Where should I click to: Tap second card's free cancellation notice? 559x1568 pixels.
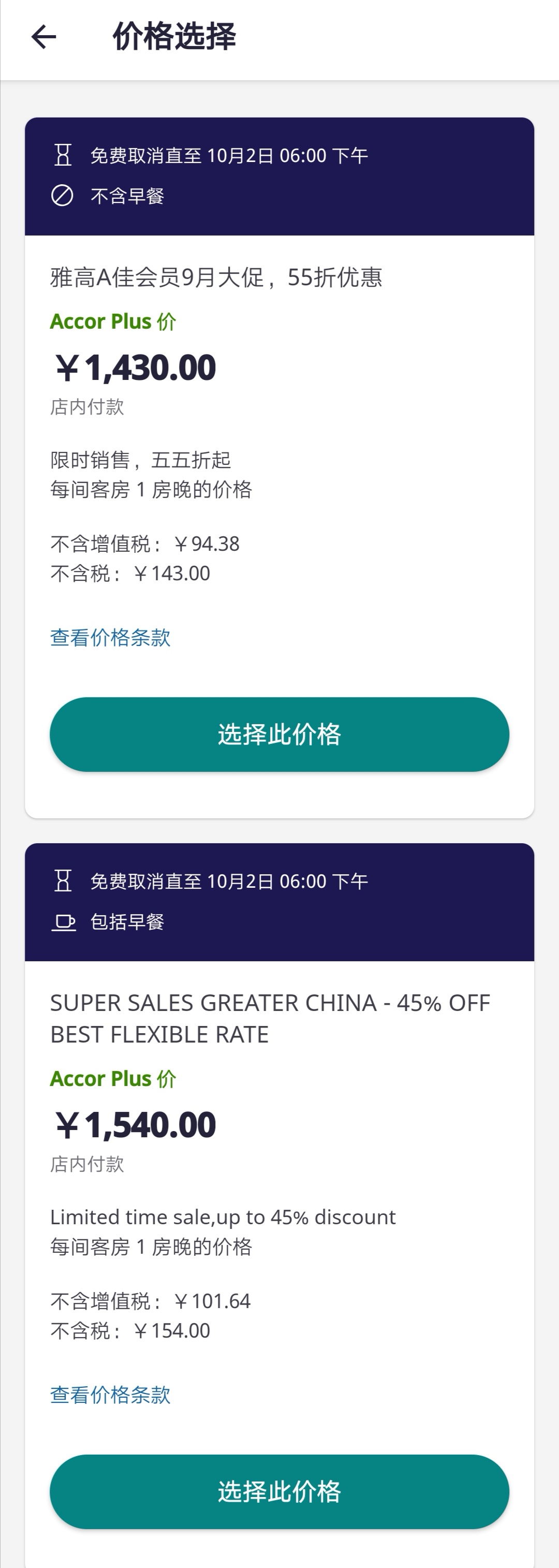point(229,882)
